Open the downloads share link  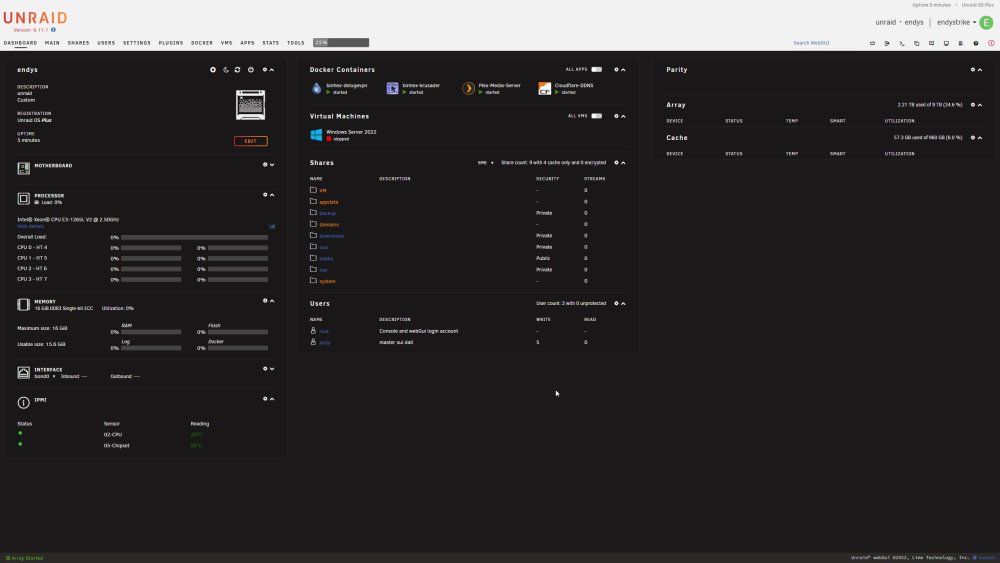tap(332, 236)
